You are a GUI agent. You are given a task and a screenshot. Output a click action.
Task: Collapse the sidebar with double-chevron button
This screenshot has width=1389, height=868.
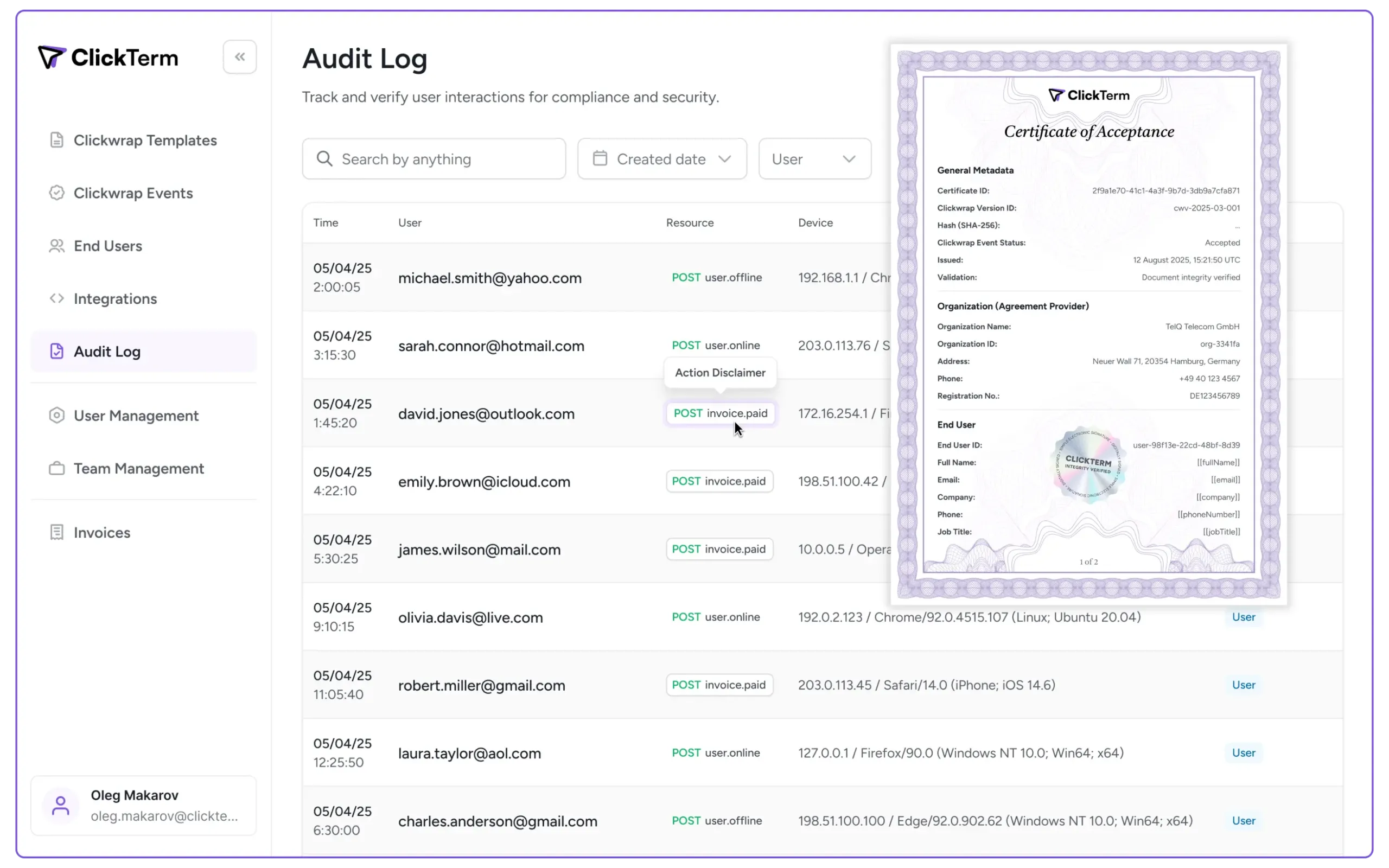coord(239,57)
